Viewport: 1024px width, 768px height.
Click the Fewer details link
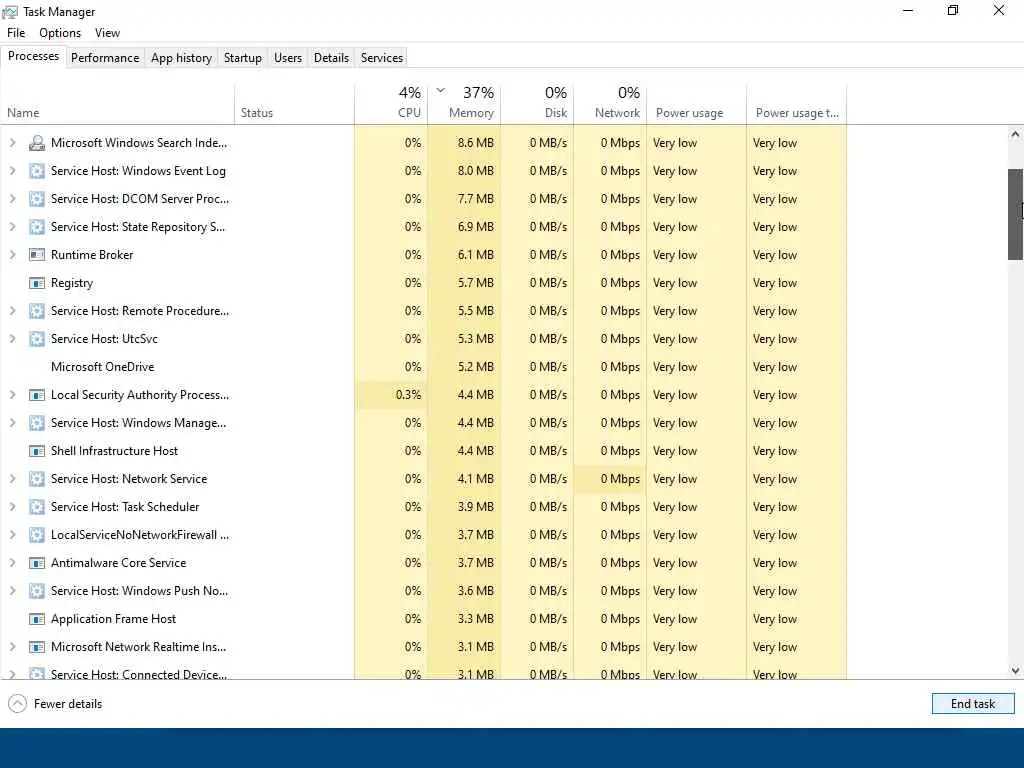pos(68,704)
